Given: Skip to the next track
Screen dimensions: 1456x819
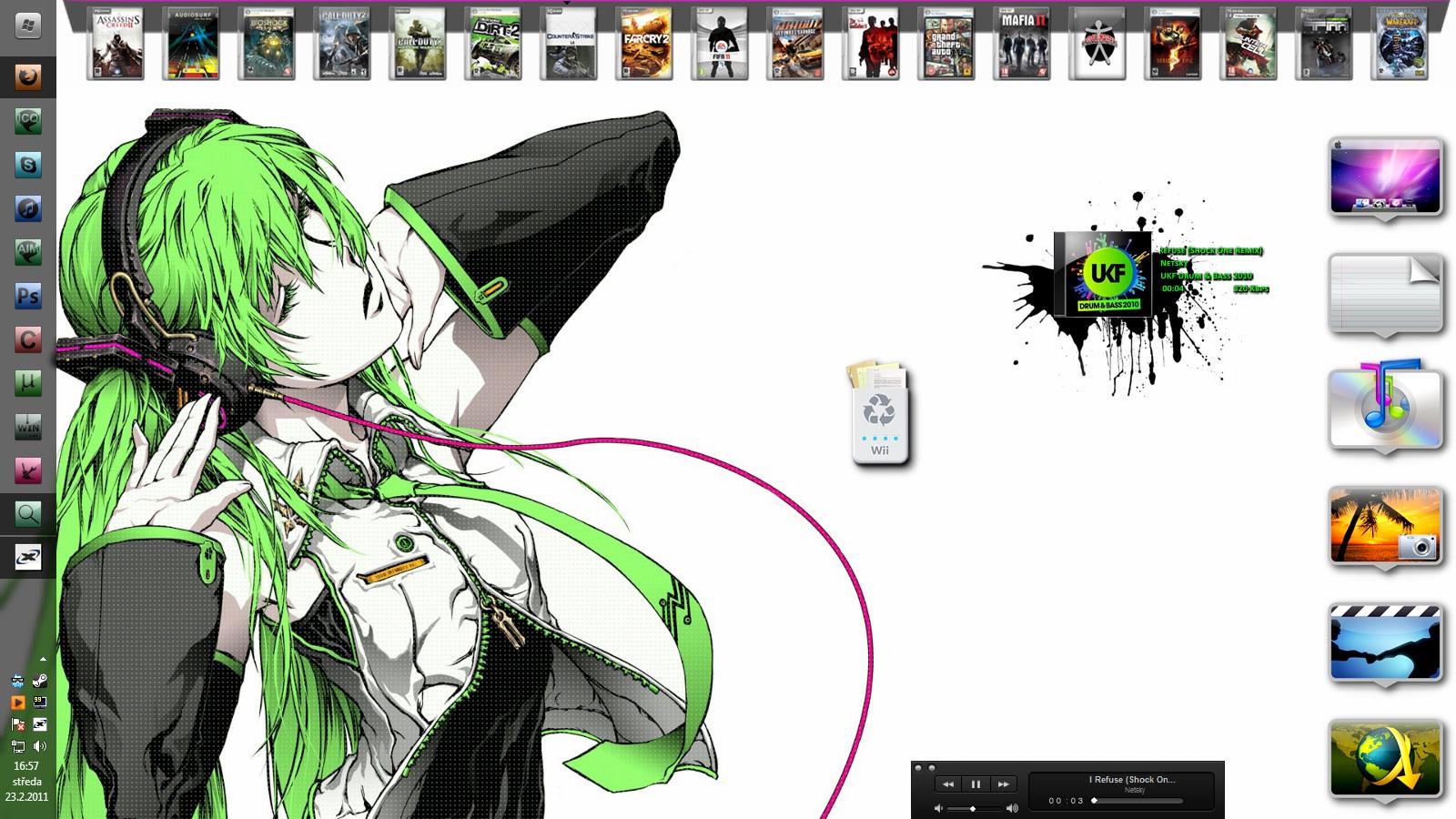Looking at the screenshot, I should (x=1003, y=784).
